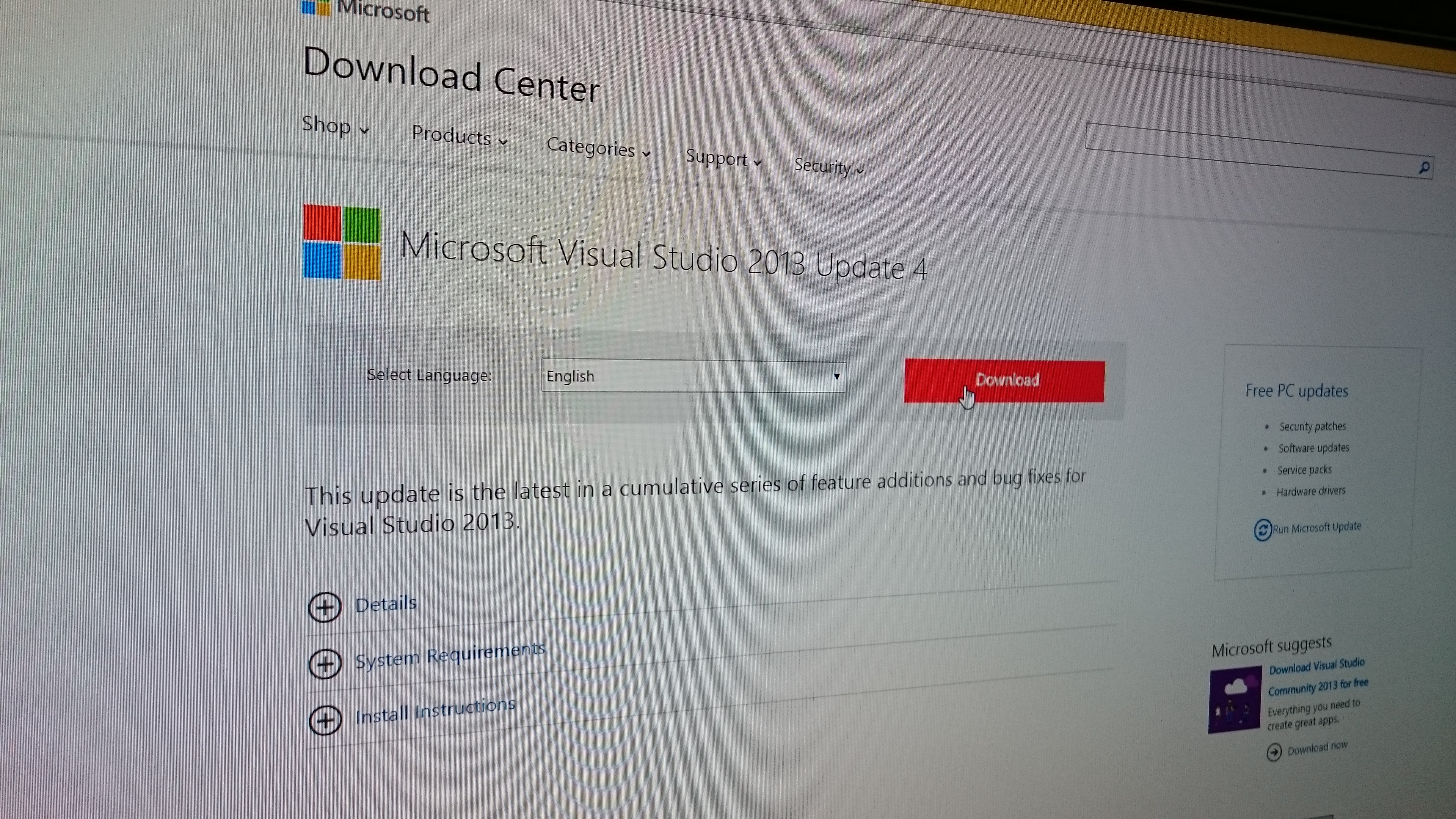Click the Free PC updates heading

1297,391
